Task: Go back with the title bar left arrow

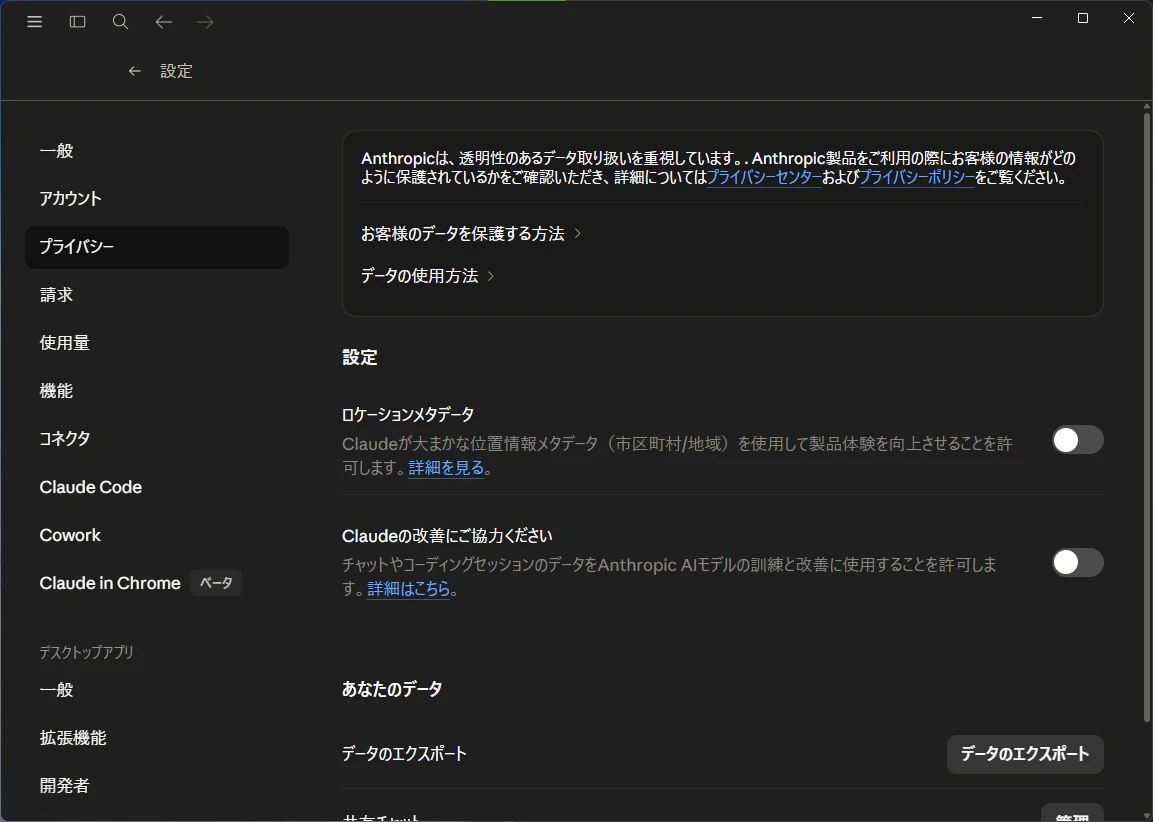Action: (x=163, y=22)
